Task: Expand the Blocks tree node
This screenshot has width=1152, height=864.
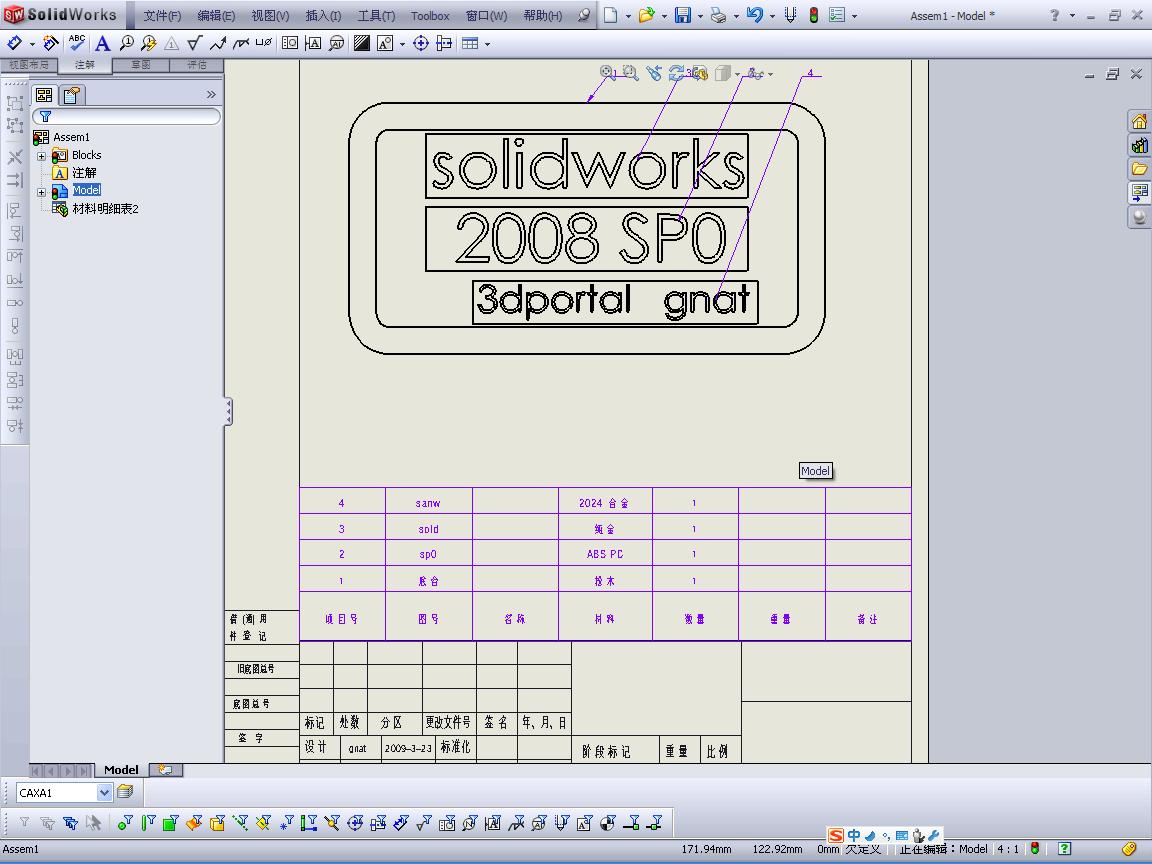Action: (x=42, y=156)
